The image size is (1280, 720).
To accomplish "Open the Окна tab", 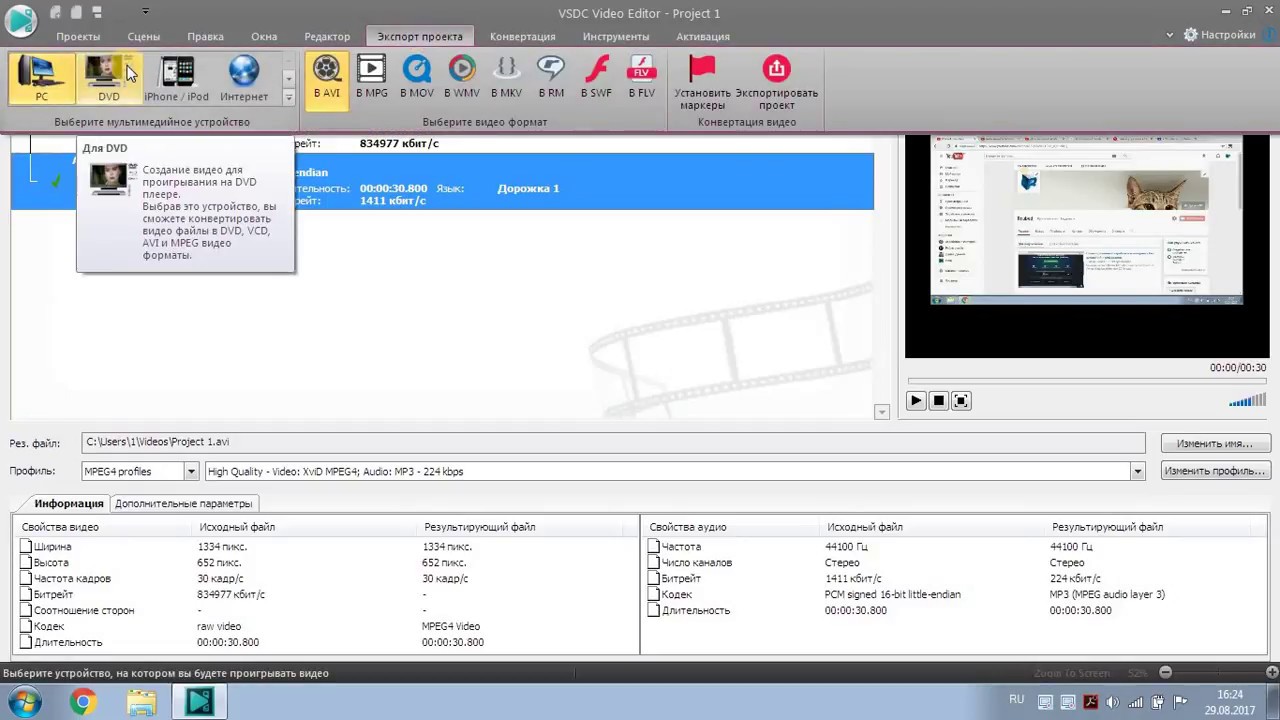I will pos(264,36).
